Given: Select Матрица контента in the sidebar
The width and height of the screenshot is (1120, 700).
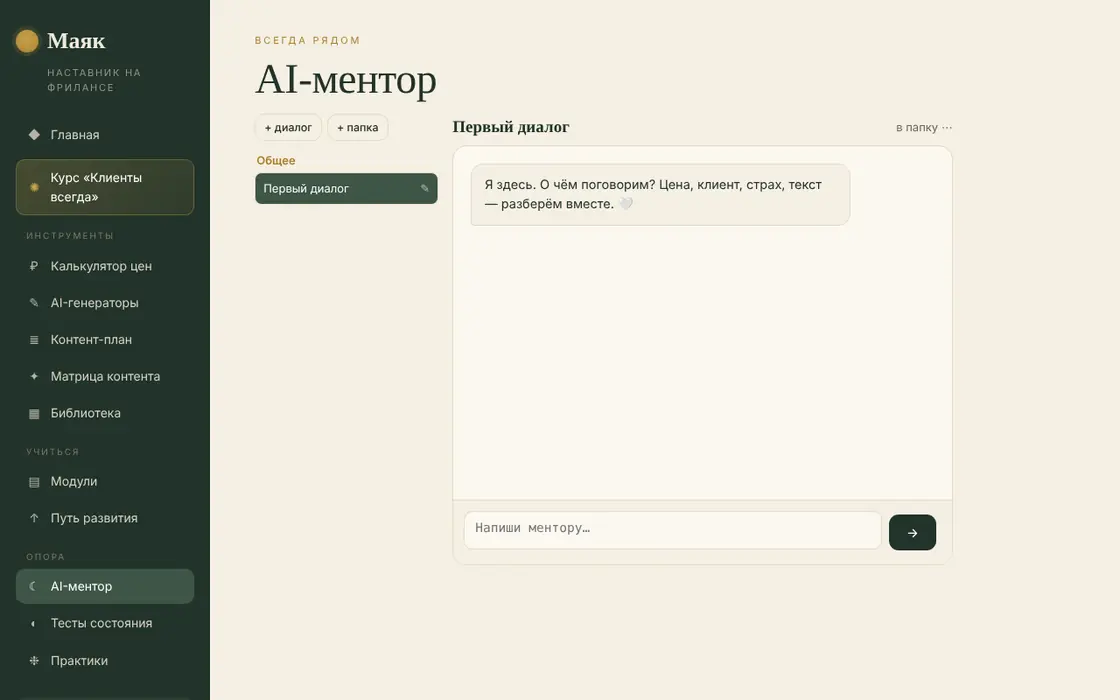Looking at the screenshot, I should 105,376.
